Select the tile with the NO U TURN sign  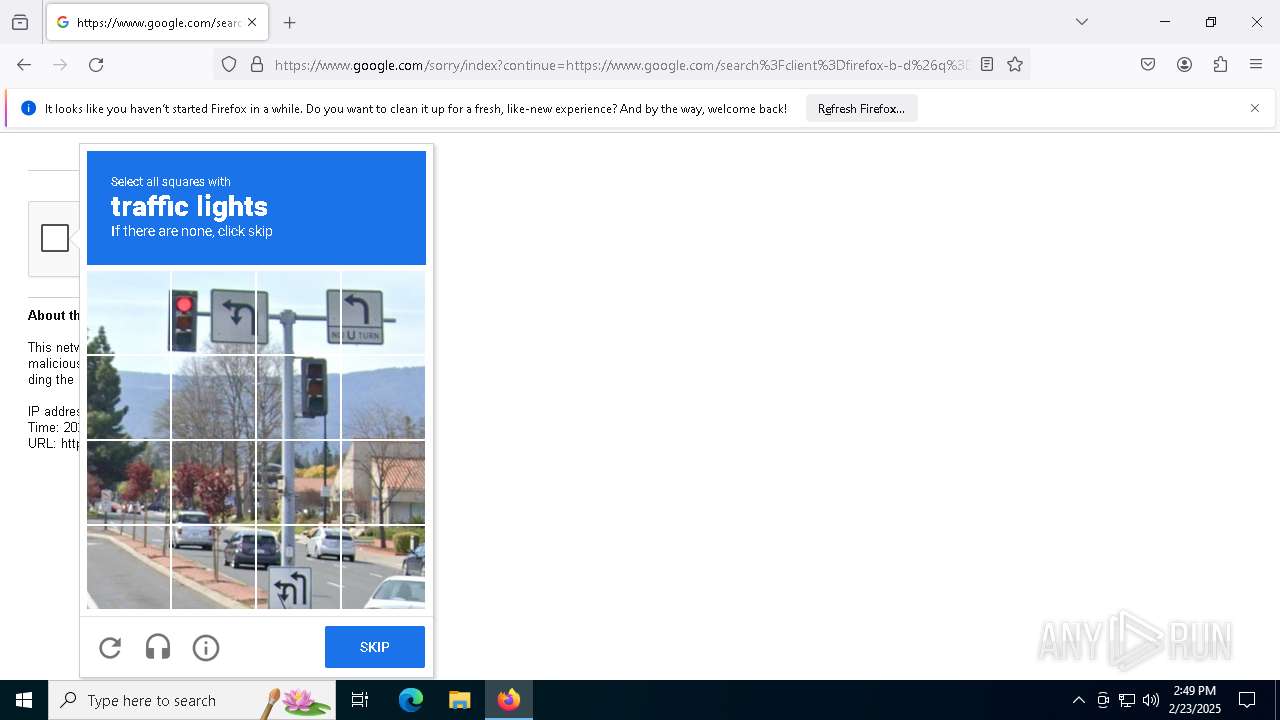383,313
